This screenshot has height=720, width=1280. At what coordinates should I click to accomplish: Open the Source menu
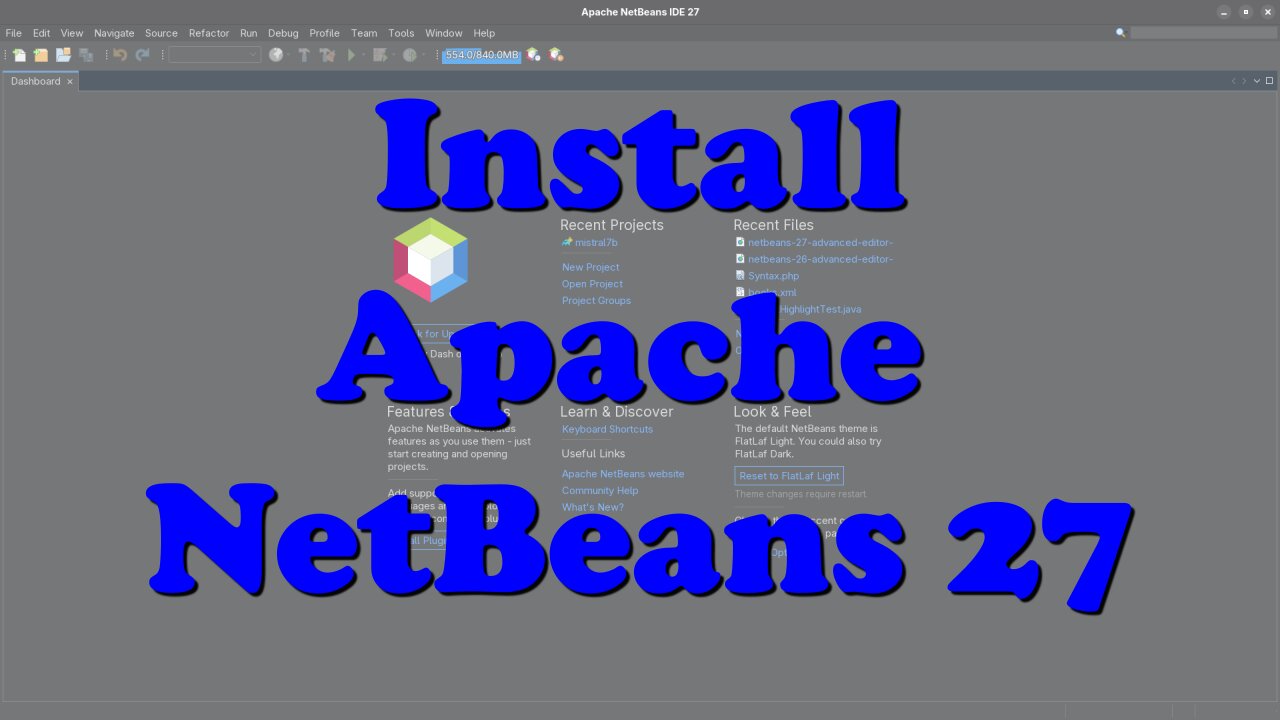161,33
